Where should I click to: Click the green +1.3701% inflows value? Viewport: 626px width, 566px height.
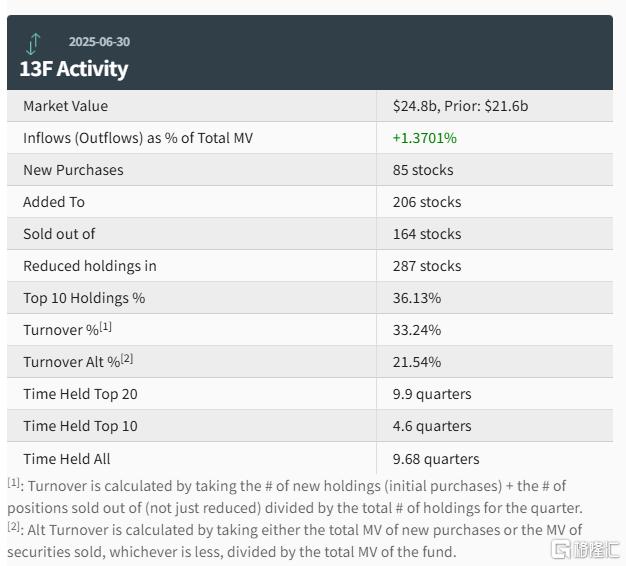(x=424, y=138)
